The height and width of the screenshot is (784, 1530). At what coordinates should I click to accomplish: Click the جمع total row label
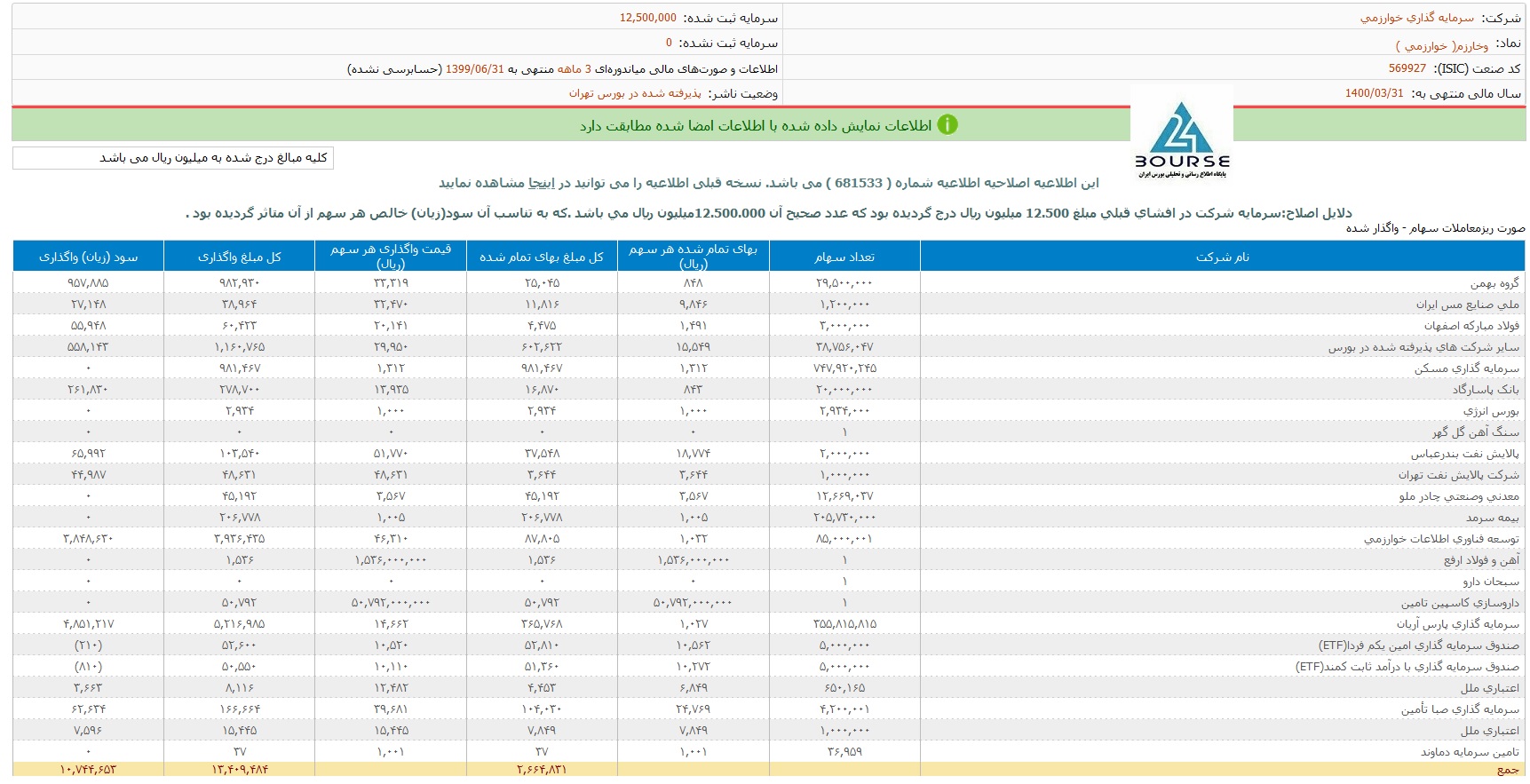[1508, 770]
